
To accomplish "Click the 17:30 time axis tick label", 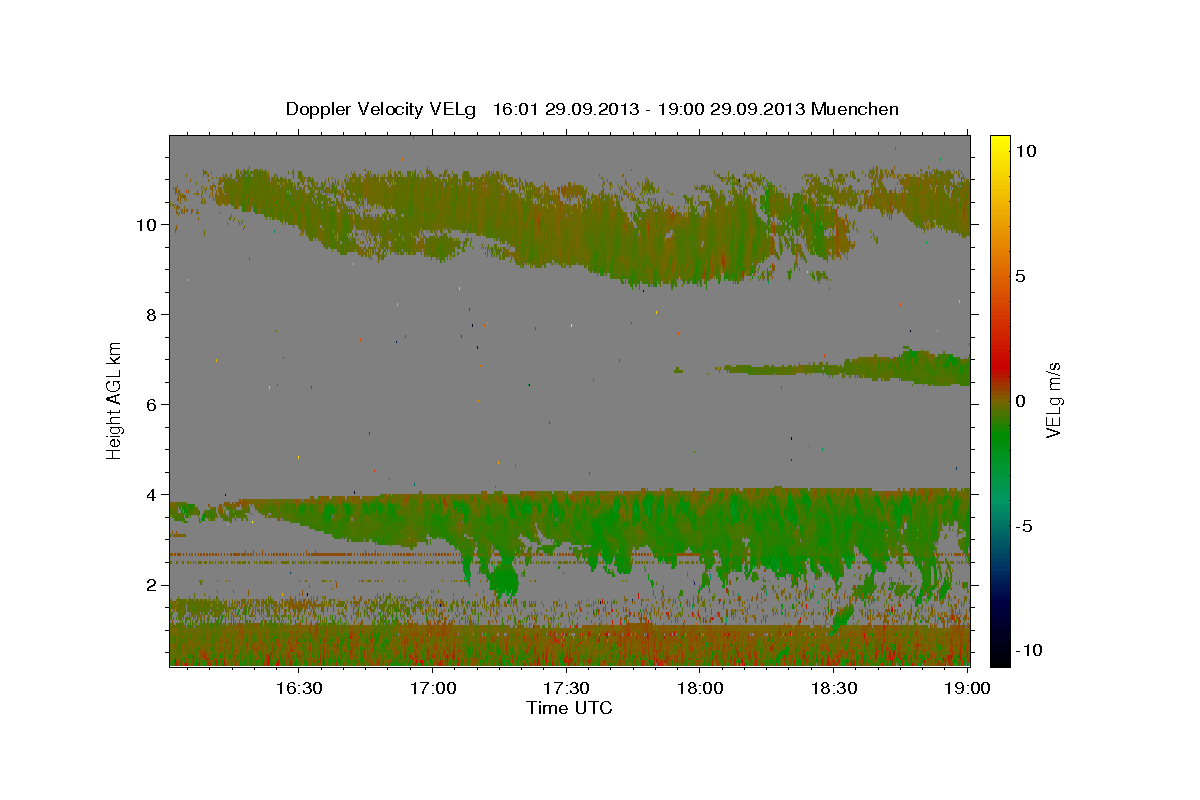I will (566, 688).
